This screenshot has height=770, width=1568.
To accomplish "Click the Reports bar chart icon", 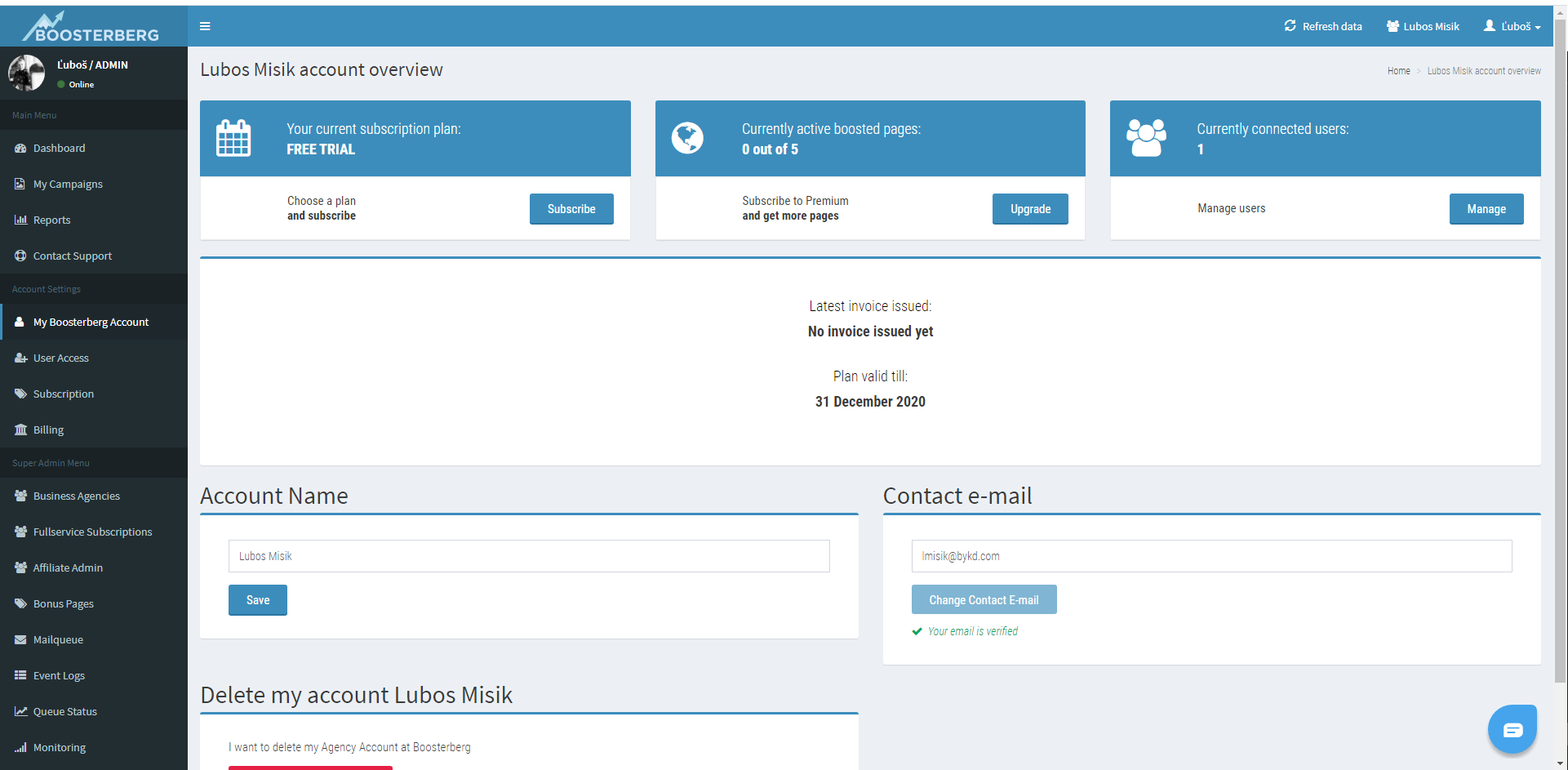I will coord(20,220).
